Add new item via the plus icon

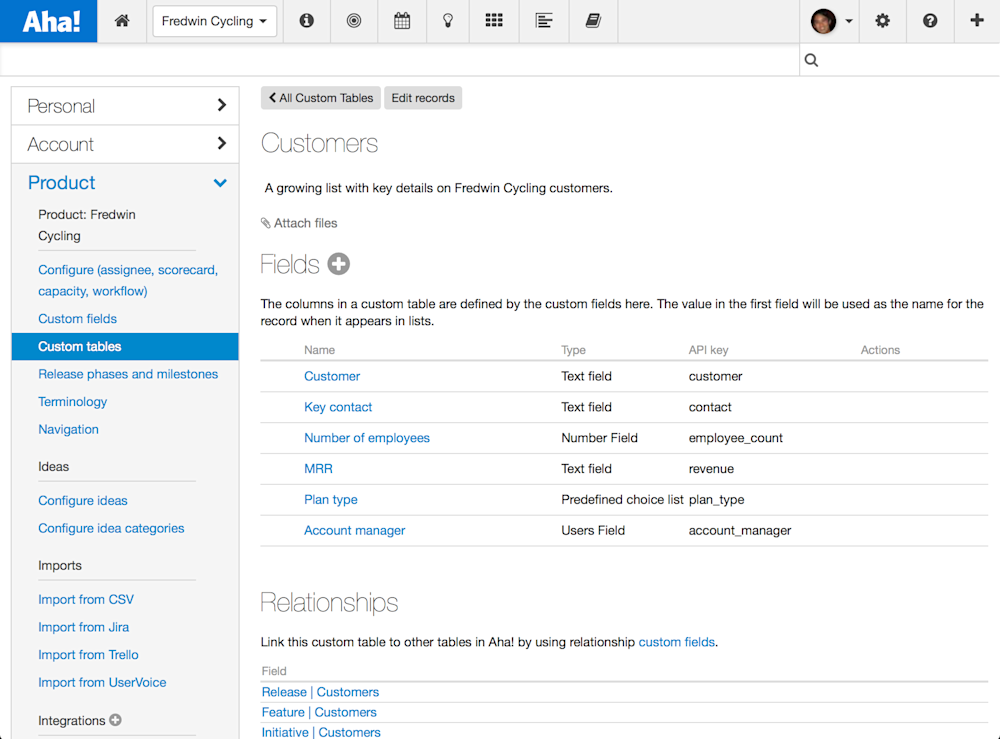point(977,21)
